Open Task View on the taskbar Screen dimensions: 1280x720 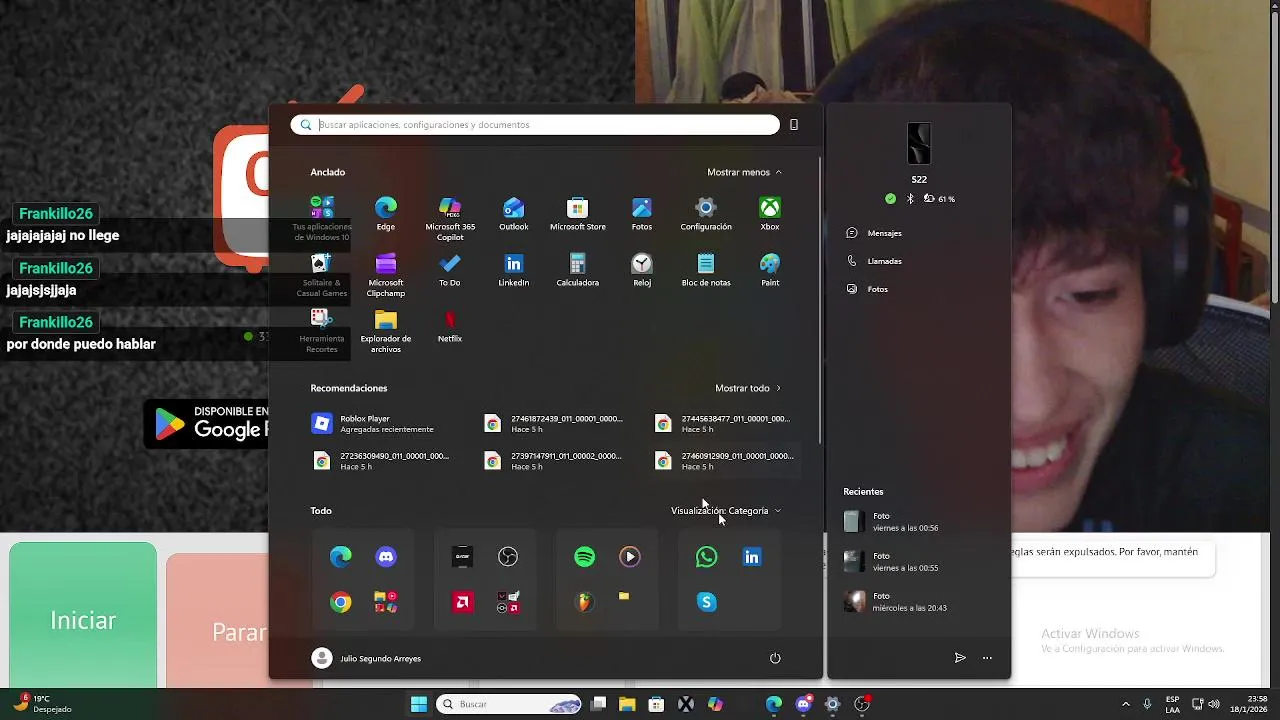pos(599,704)
